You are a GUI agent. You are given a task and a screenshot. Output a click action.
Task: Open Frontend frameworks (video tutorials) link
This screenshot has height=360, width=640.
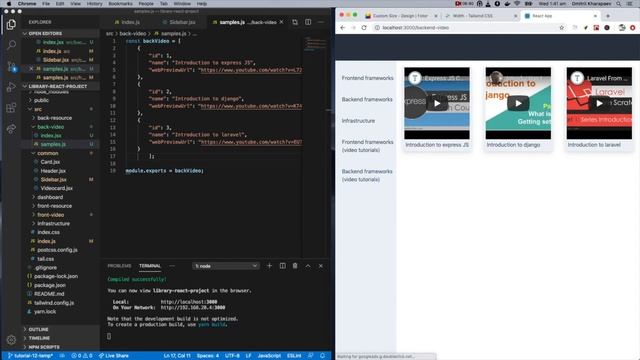tap(367, 146)
